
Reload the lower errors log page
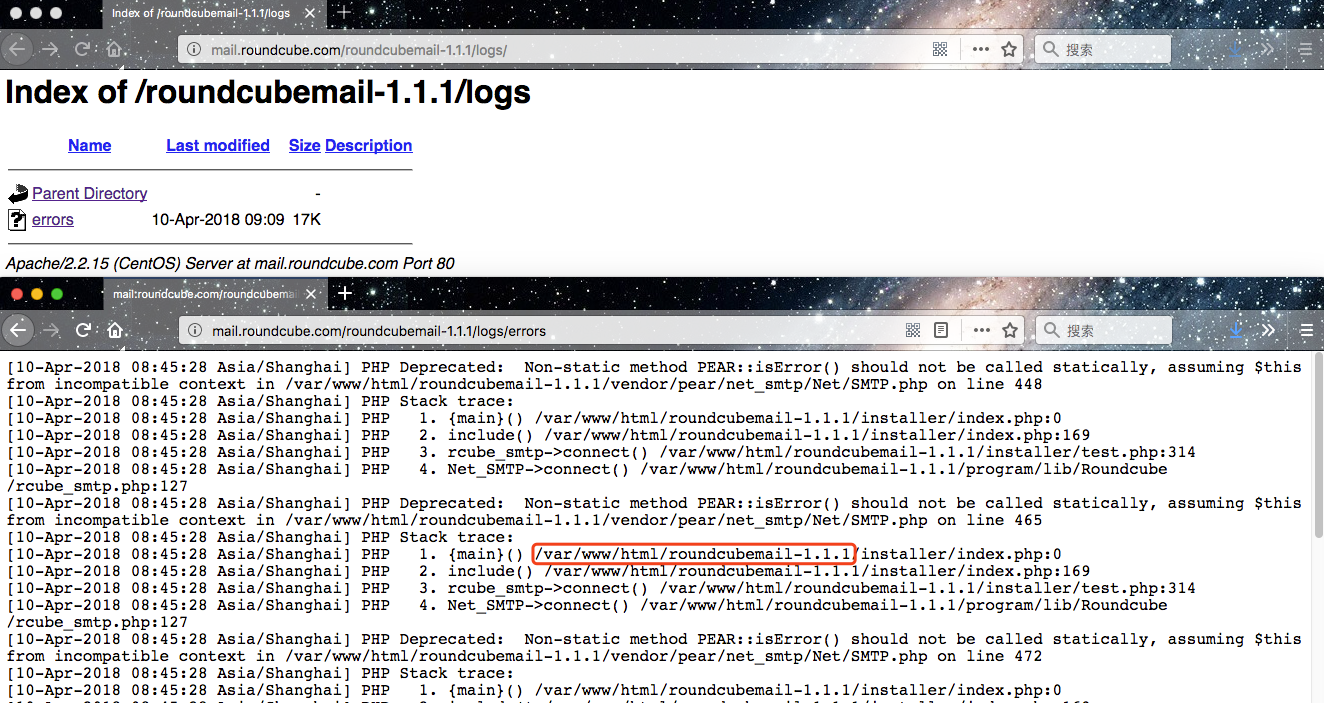pos(83,330)
